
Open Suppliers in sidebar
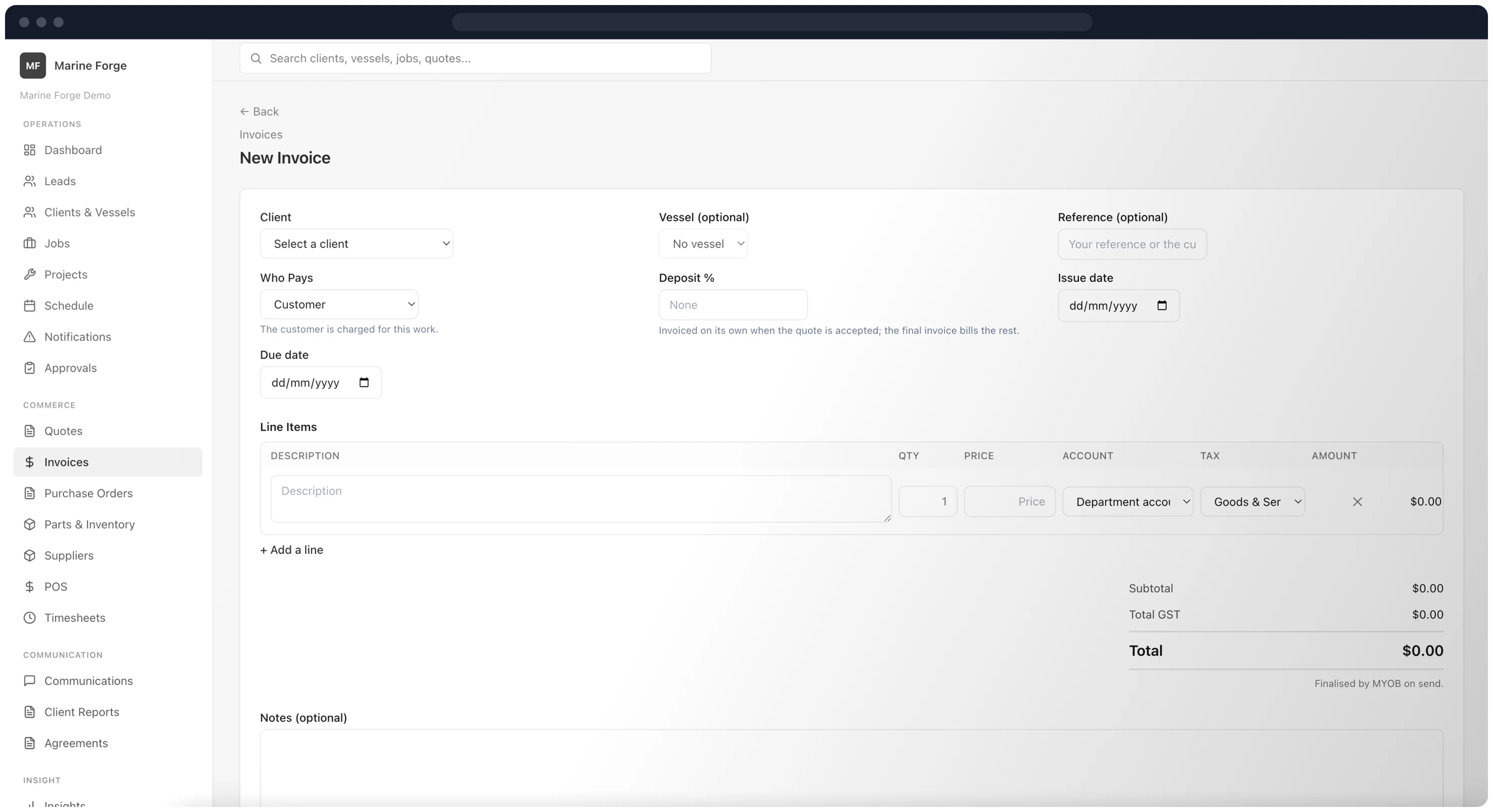108,556
